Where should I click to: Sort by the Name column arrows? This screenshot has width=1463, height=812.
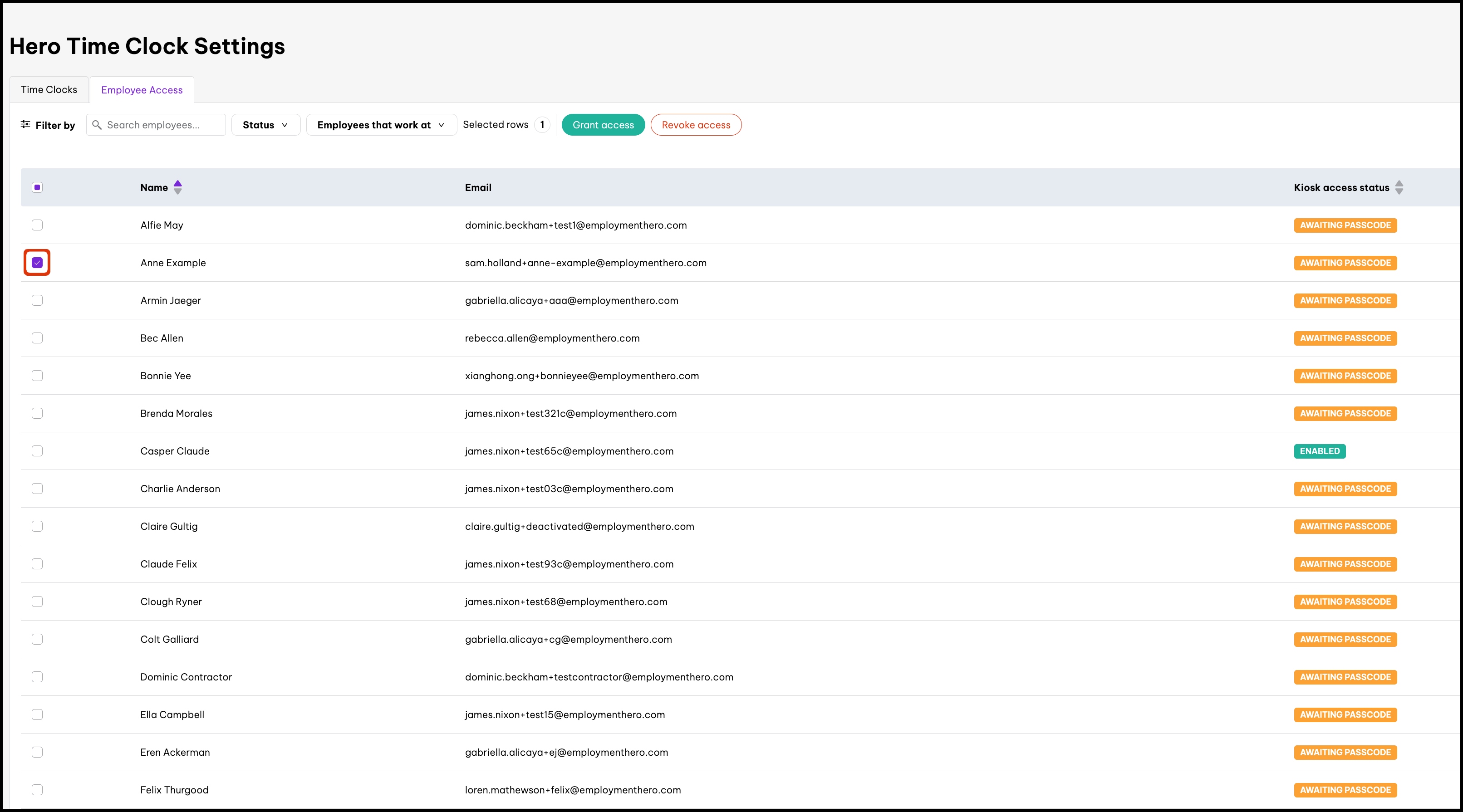[x=178, y=187]
